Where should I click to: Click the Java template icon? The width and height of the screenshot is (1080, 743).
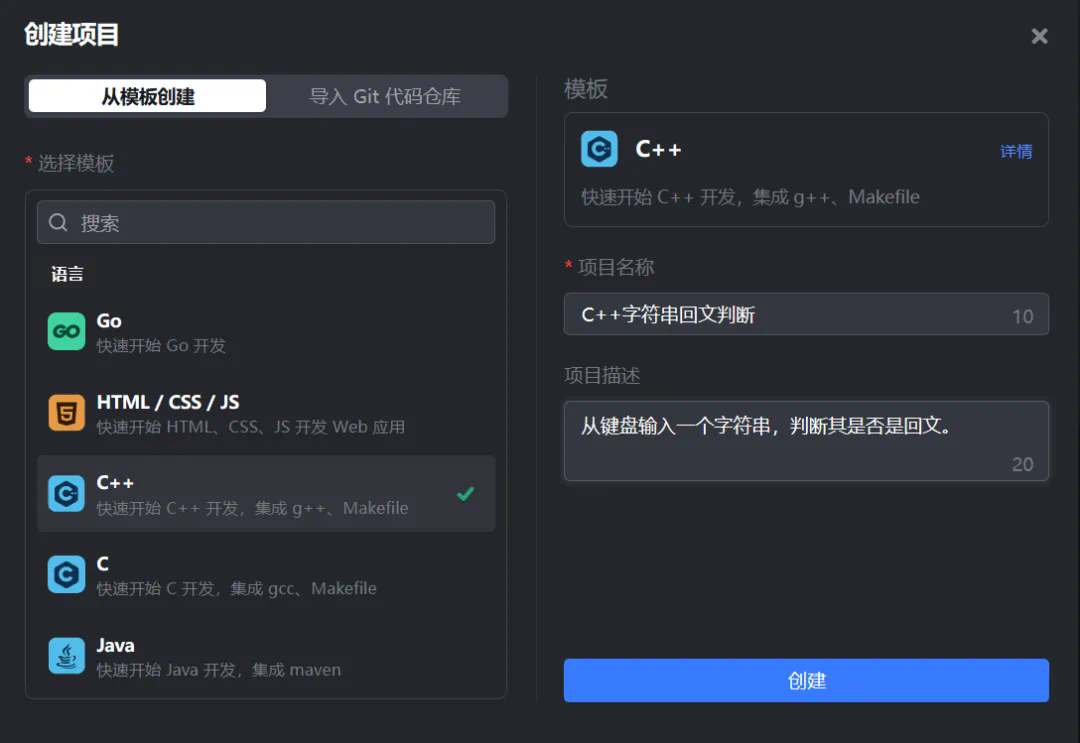click(66, 656)
